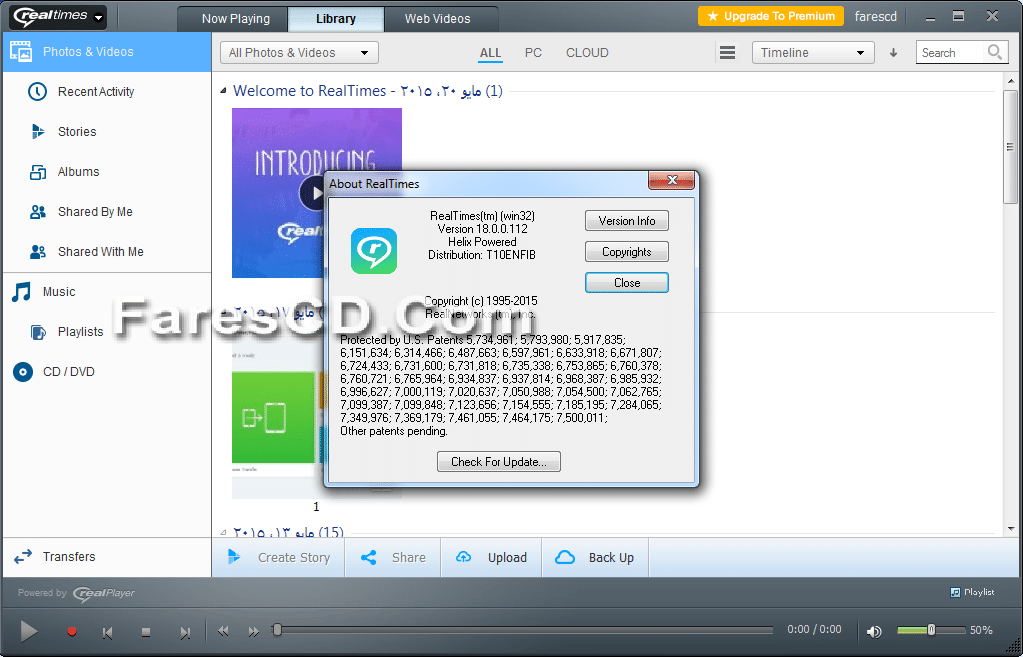1023x657 pixels.
Task: Click Check For Update button
Action: 498,461
